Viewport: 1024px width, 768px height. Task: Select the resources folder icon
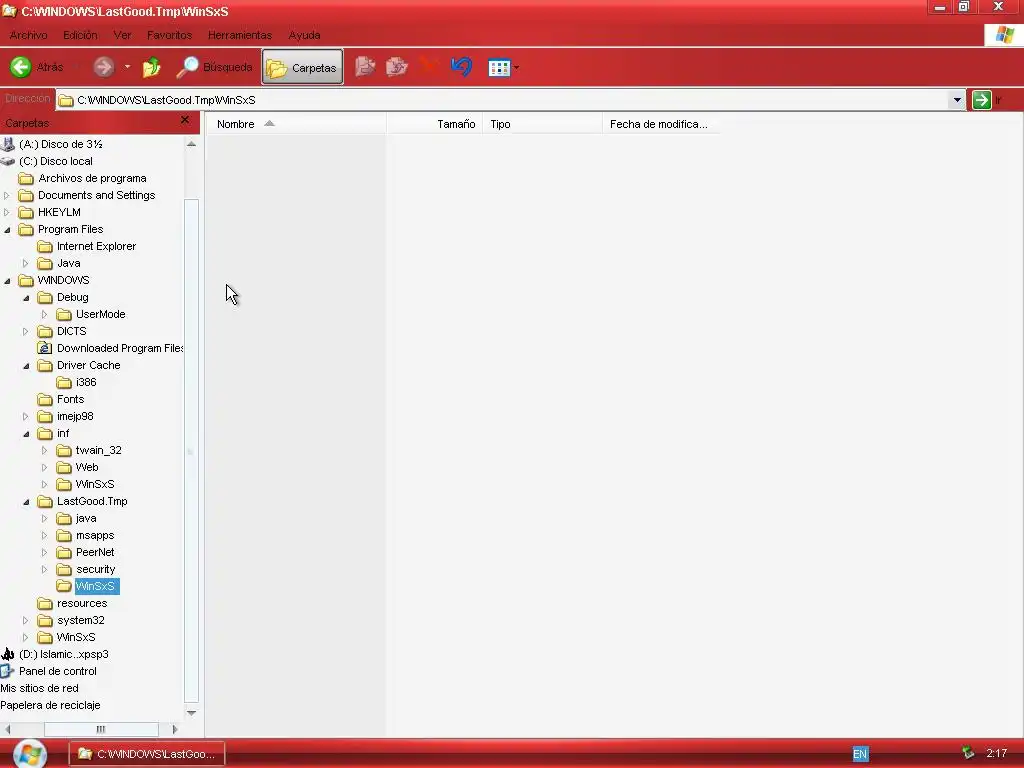click(x=44, y=603)
